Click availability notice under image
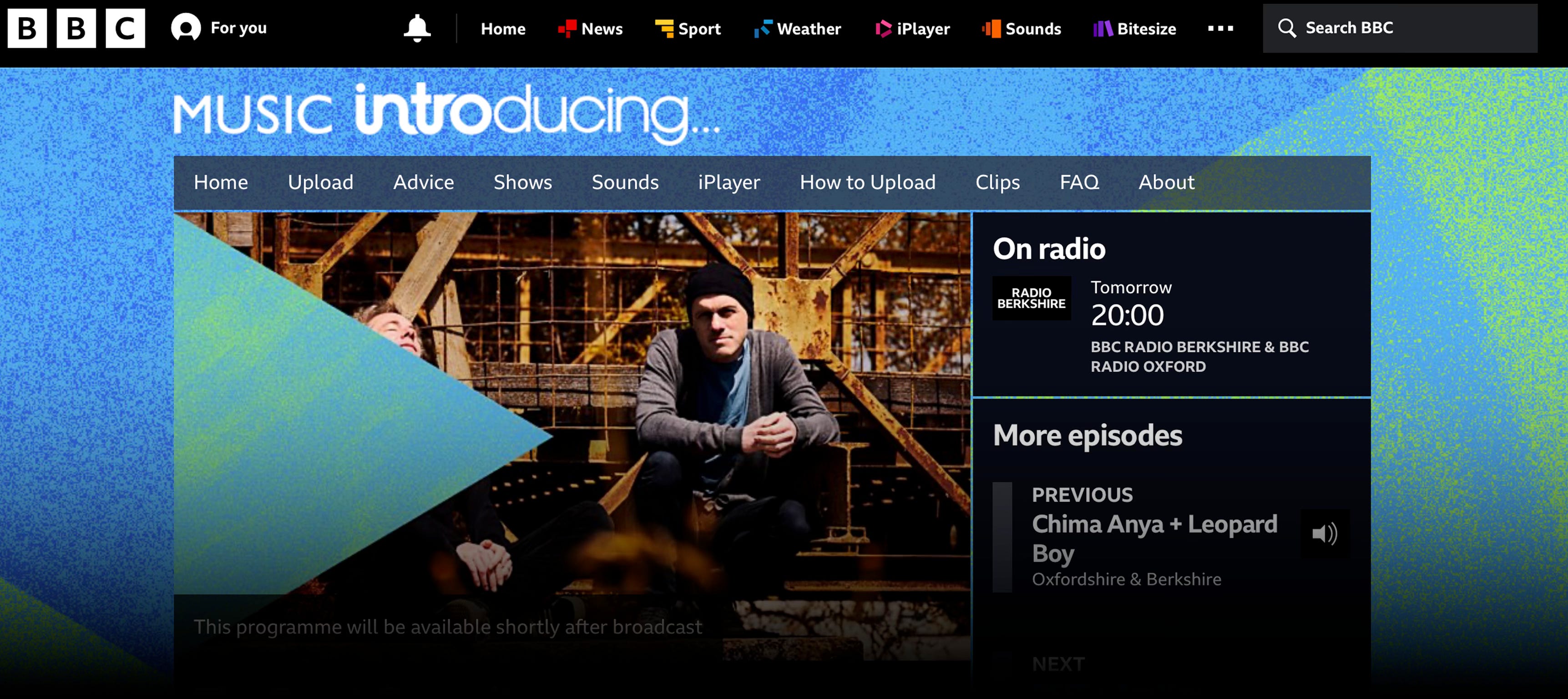Viewport: 1568px width, 699px height. [x=447, y=627]
